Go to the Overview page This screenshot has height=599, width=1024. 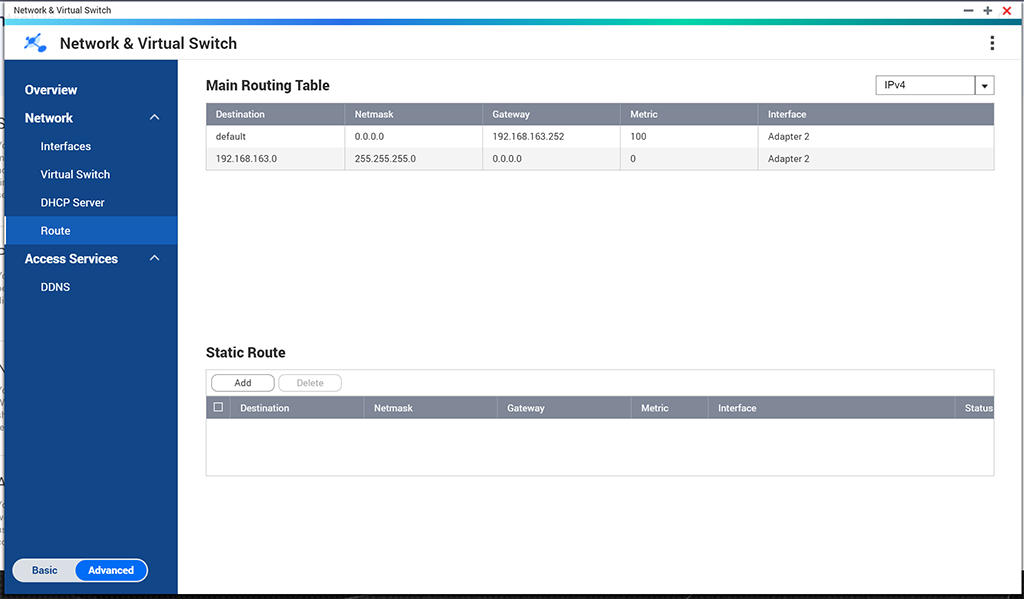coord(51,90)
